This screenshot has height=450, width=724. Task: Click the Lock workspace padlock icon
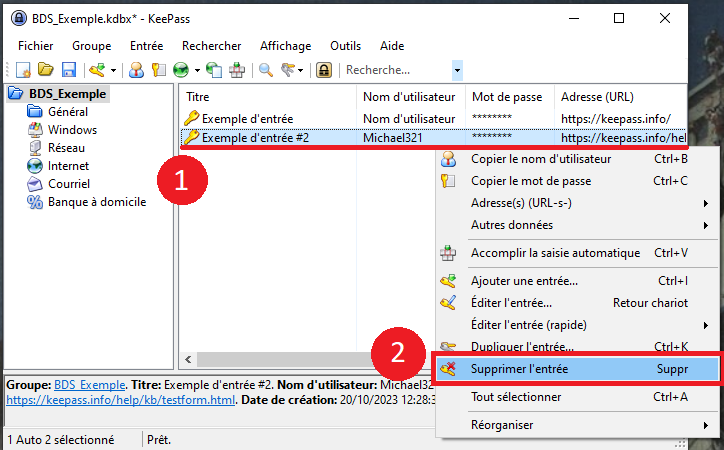(324, 70)
